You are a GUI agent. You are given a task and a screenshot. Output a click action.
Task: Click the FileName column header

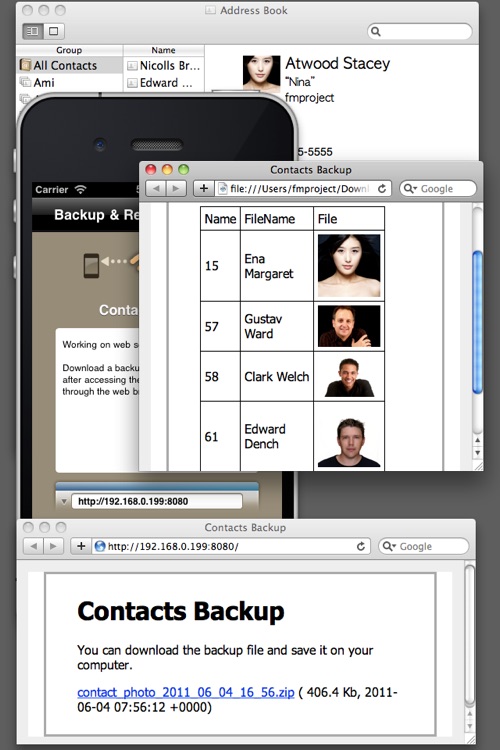pos(277,219)
